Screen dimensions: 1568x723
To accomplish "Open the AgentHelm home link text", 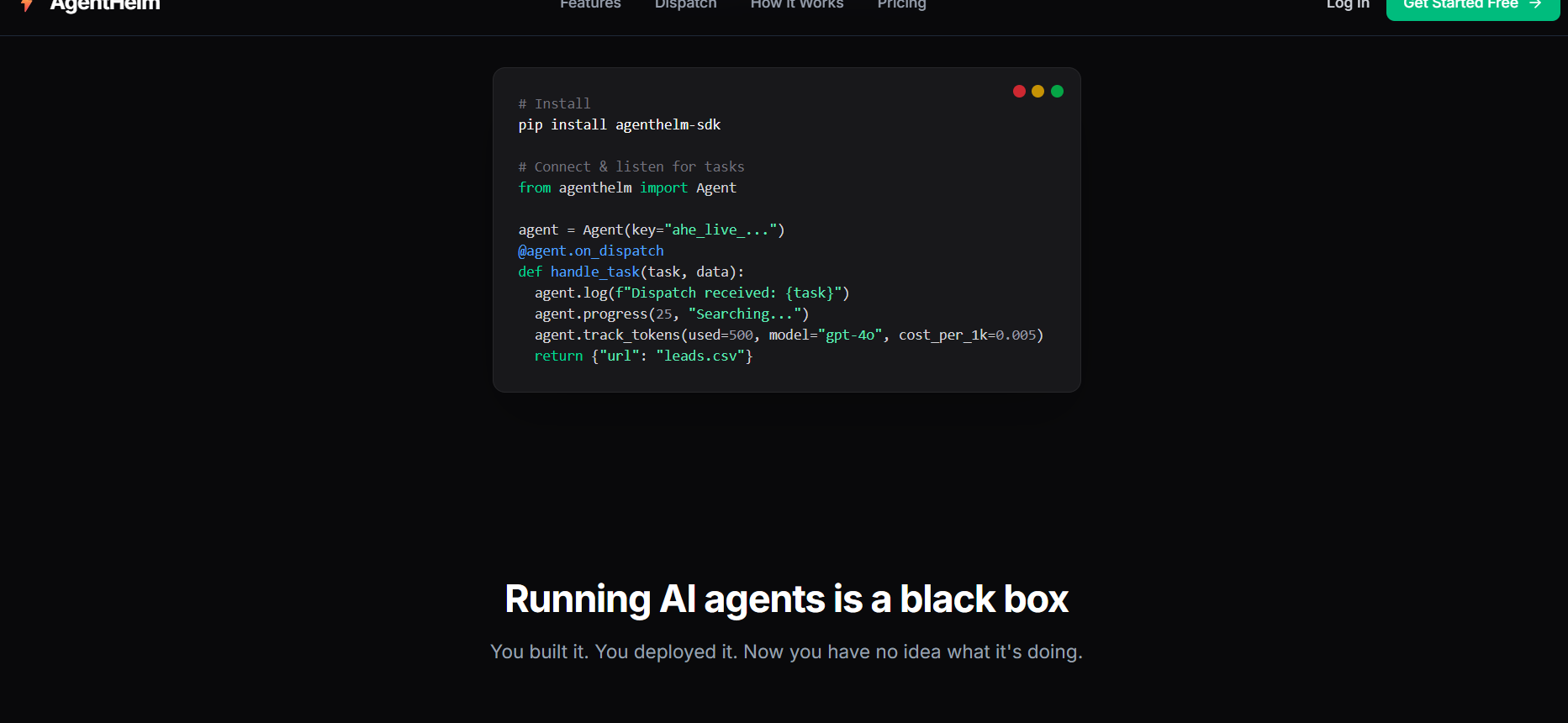I will click(105, 4).
